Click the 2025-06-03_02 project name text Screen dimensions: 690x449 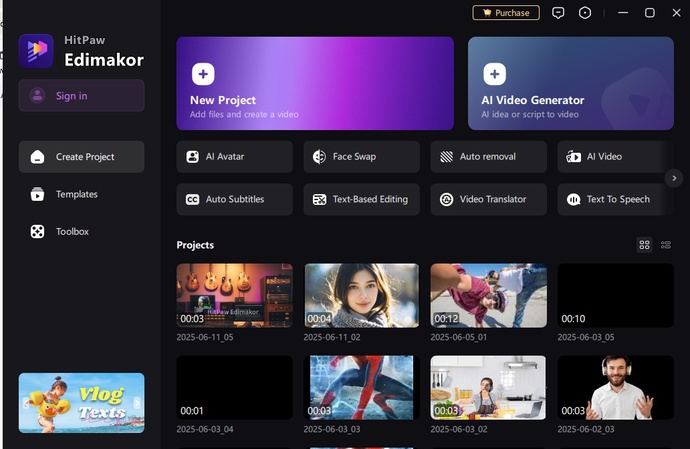click(x=459, y=429)
